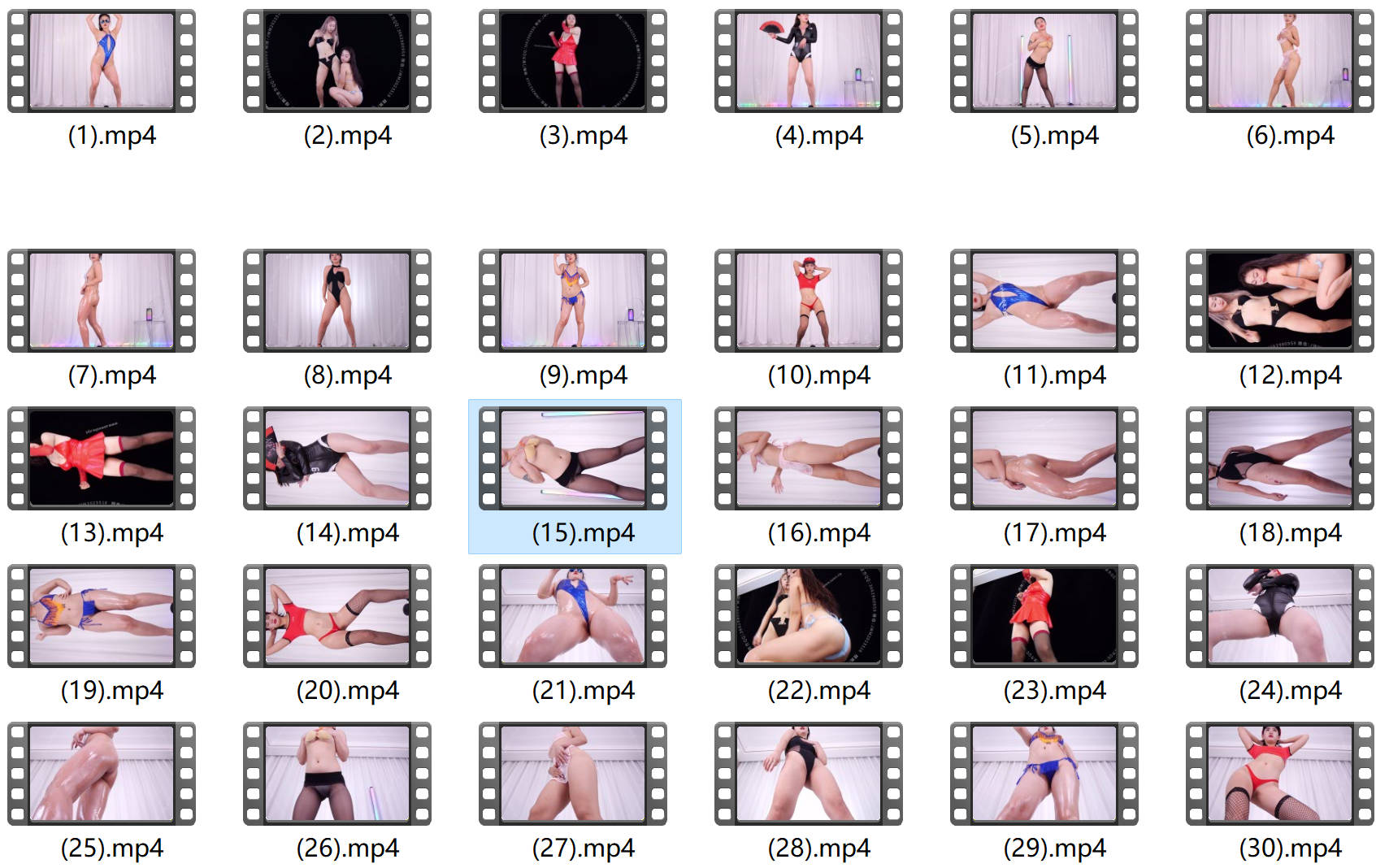This screenshot has width=1376, height=868.
Task: Select the (28).mp4 filename label
Action: (x=818, y=848)
